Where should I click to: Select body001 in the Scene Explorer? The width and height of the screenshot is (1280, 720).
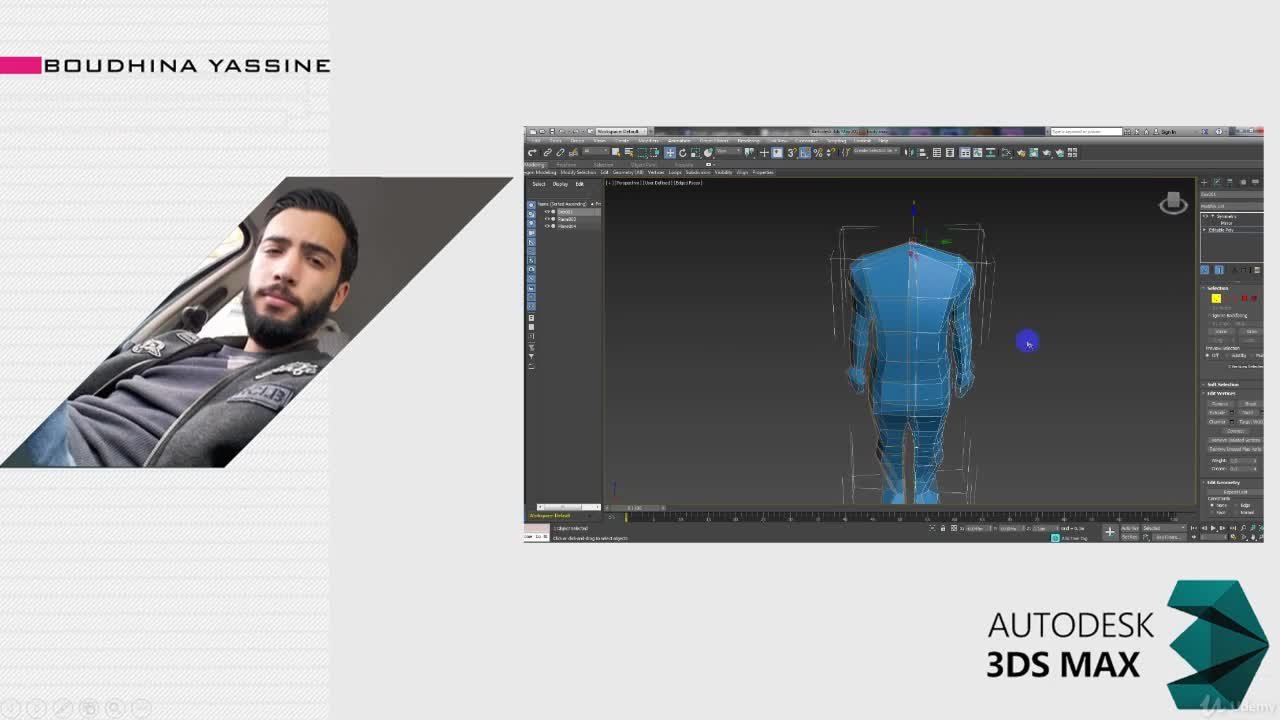click(570, 212)
